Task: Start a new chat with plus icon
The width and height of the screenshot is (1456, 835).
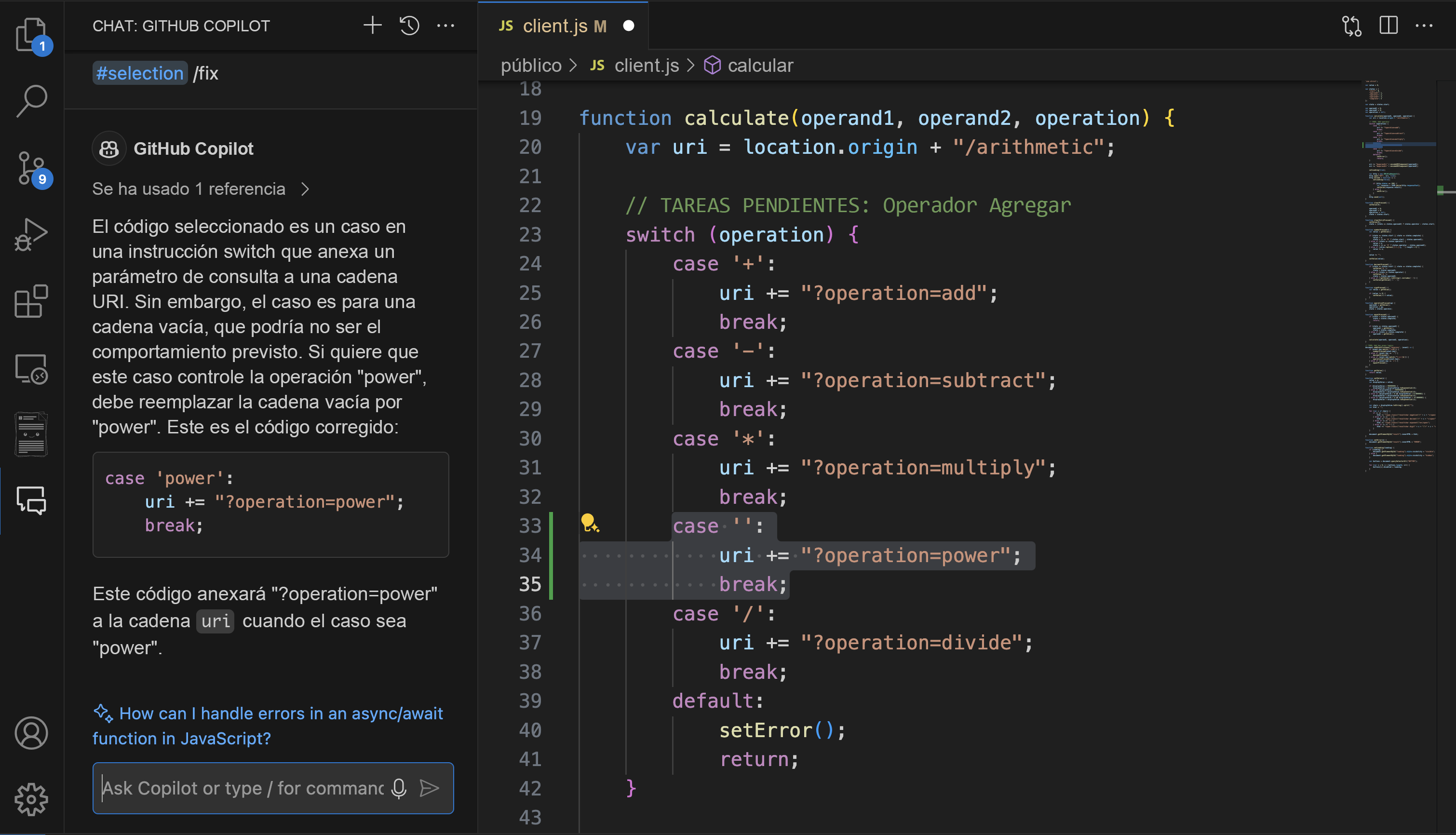Action: pyautogui.click(x=372, y=25)
